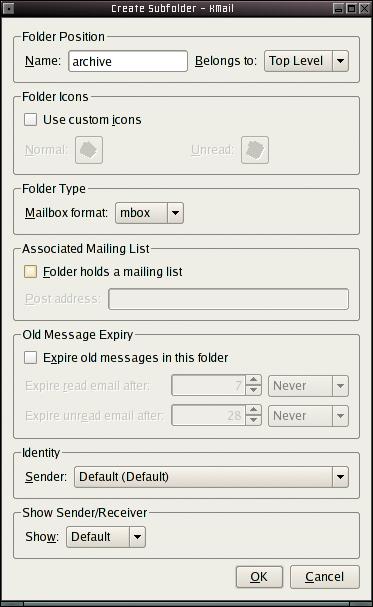The image size is (373, 607).
Task: Open the Mailbox format mbox dropdown
Action: click(149, 213)
